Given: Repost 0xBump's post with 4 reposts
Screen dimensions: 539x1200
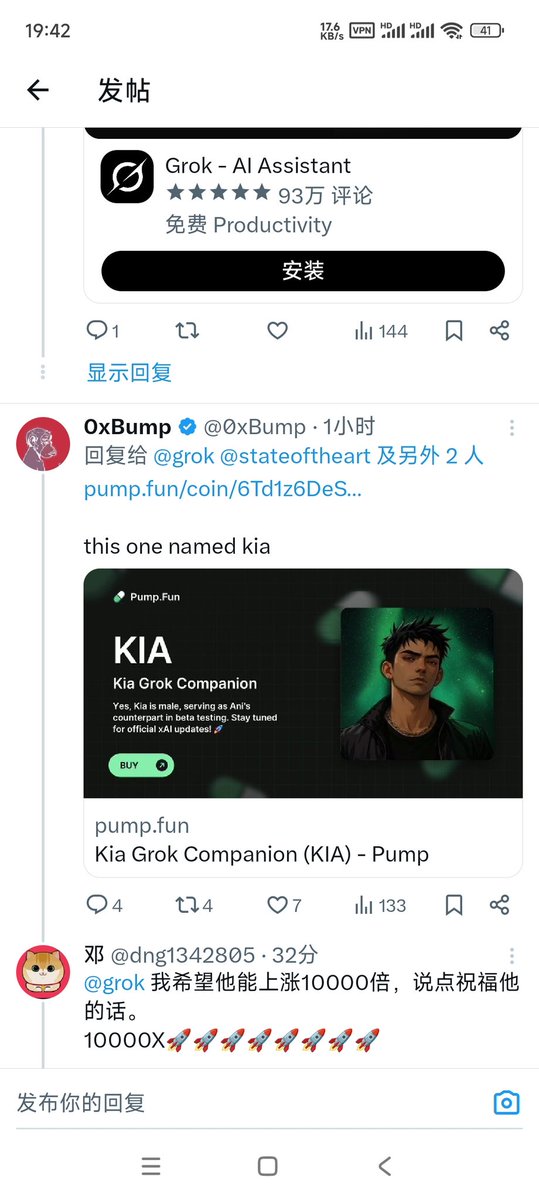Looking at the screenshot, I should 194,905.
